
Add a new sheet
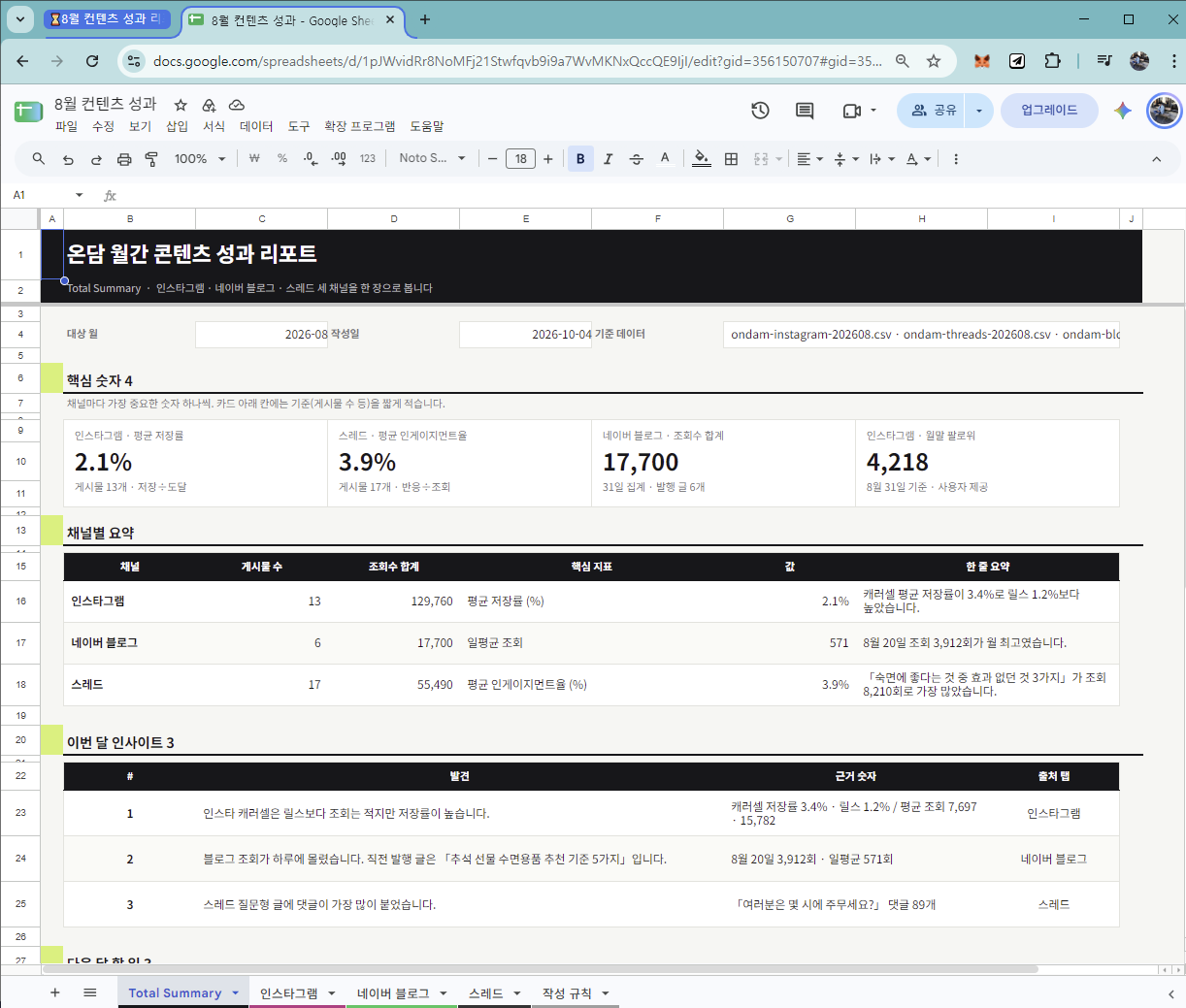tap(55, 992)
